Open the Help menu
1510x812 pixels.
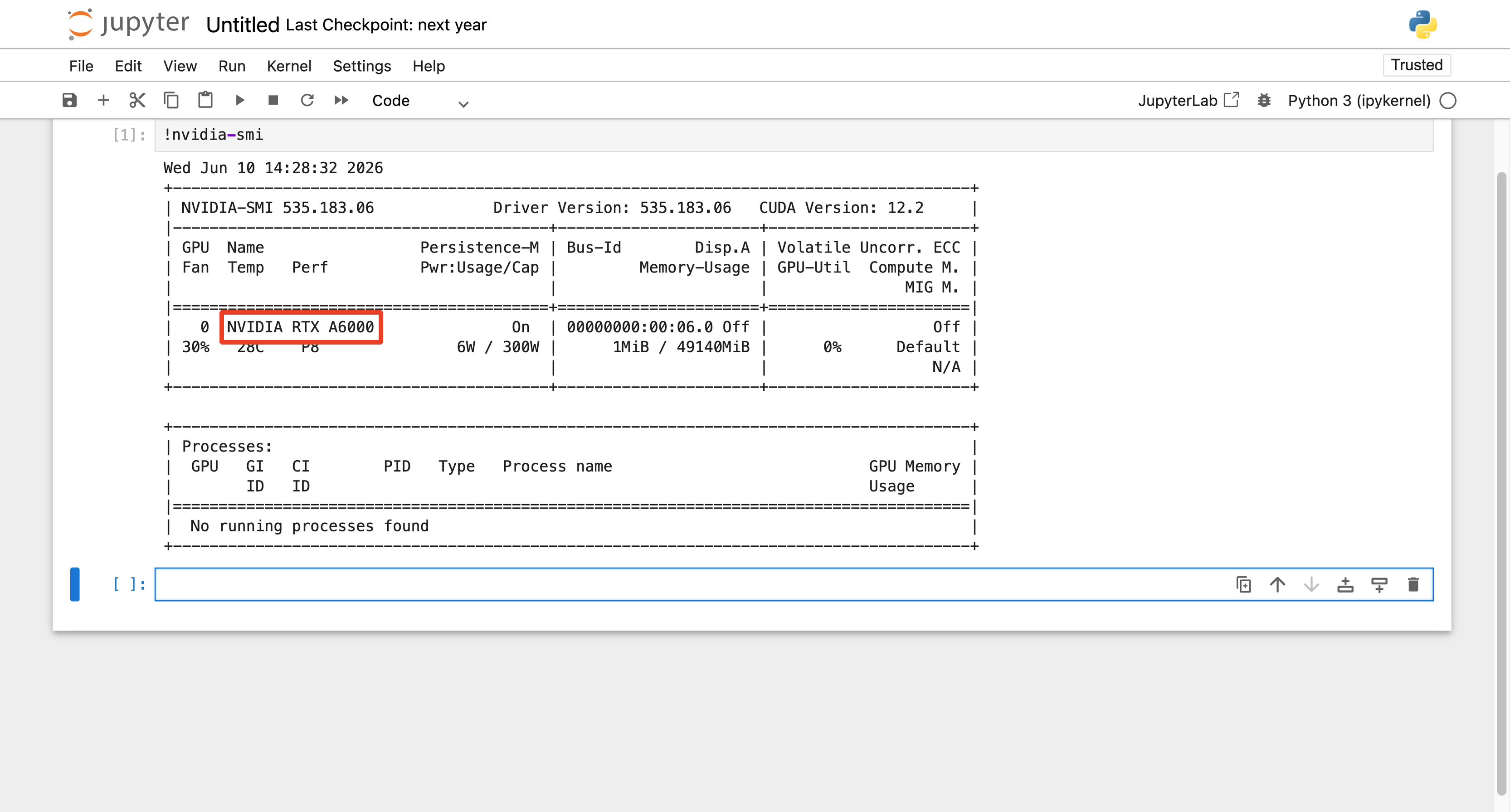[429, 66]
